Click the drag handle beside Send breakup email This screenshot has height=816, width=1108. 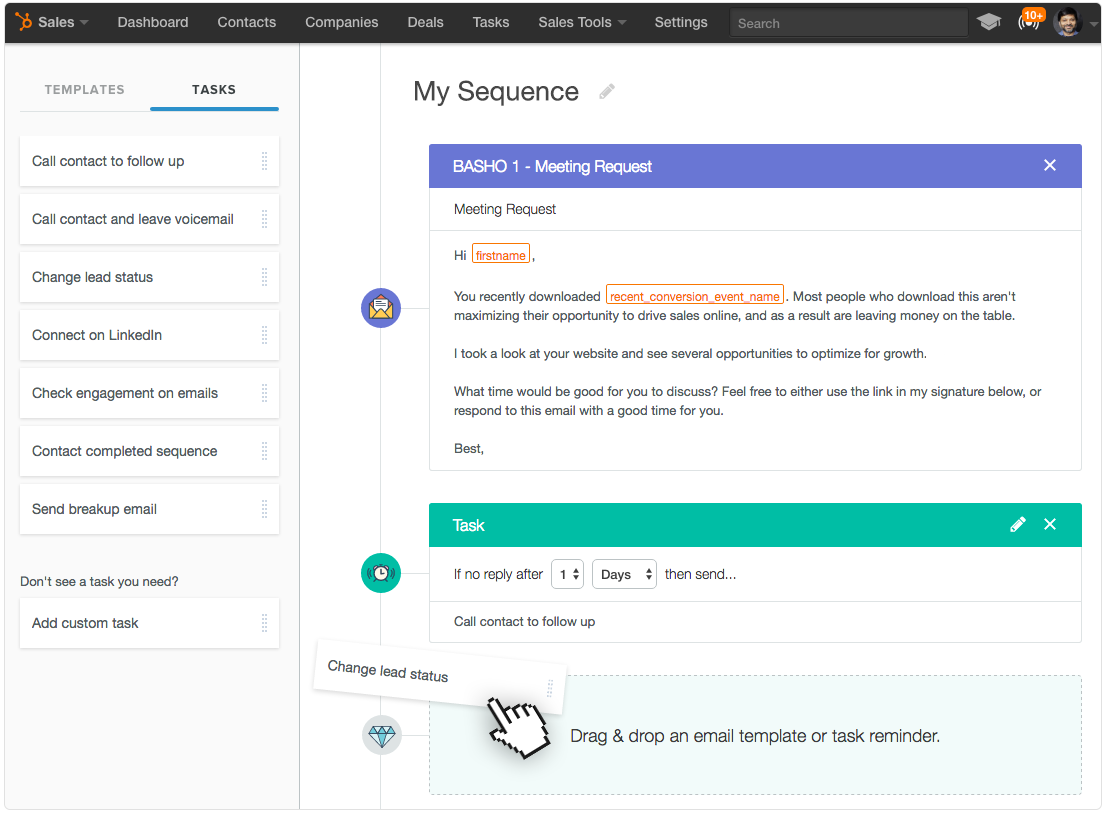264,509
